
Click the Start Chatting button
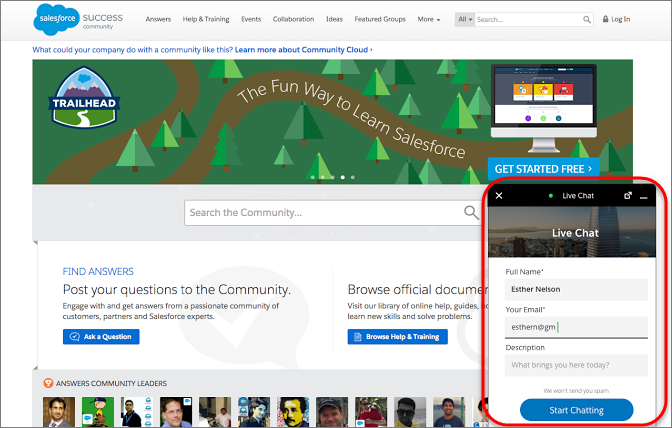(576, 410)
